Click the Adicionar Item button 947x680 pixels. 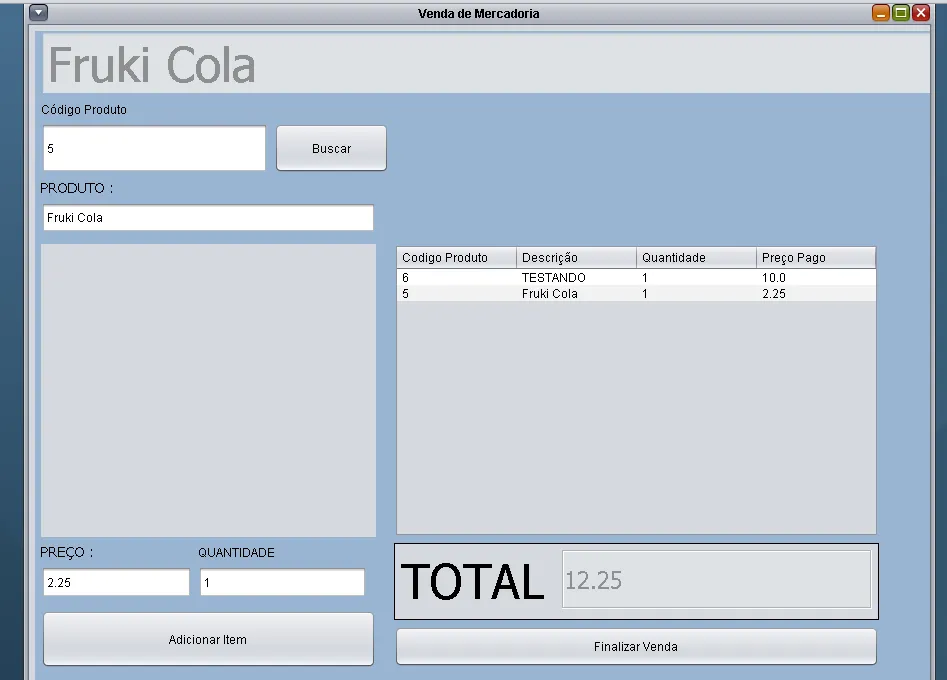[x=208, y=640]
